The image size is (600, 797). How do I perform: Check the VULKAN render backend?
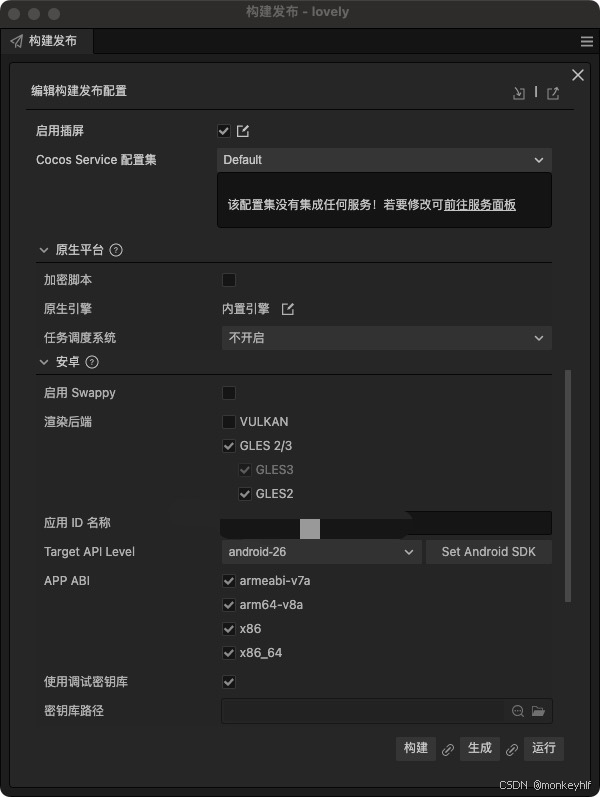(229, 421)
